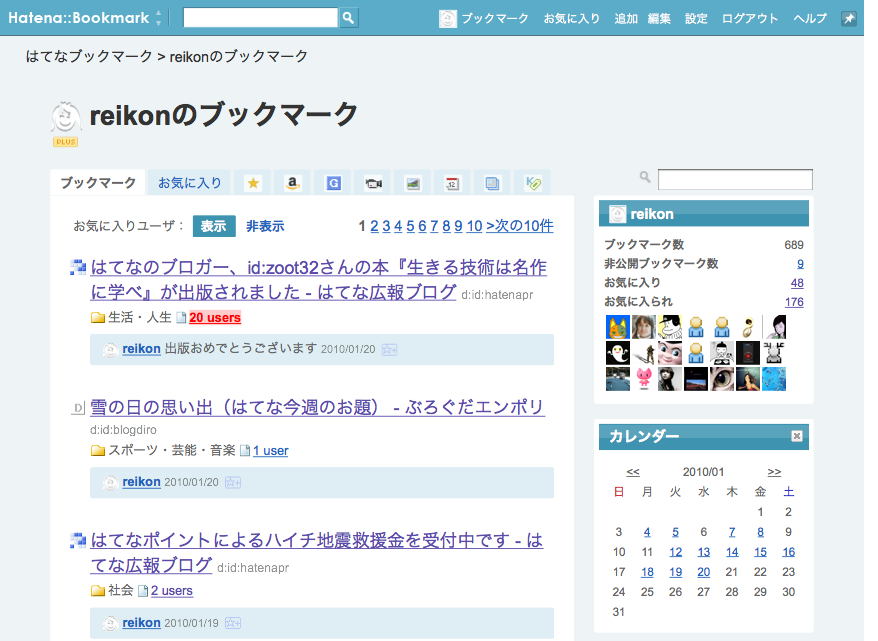
Task: Open the photo image tab icon
Action: point(413,183)
